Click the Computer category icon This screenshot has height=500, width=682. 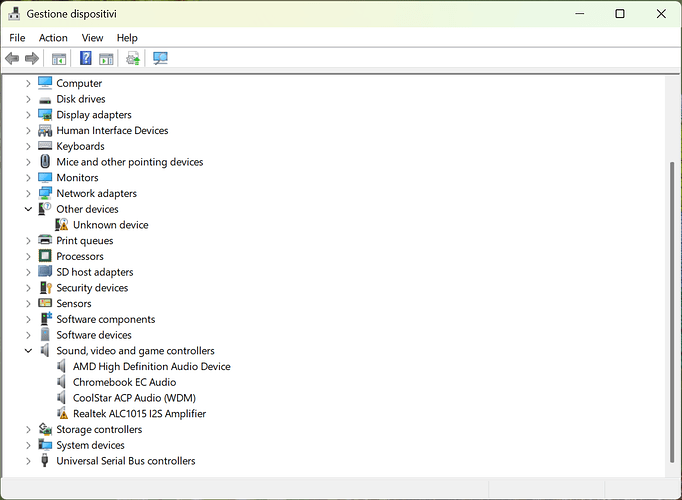(x=45, y=83)
